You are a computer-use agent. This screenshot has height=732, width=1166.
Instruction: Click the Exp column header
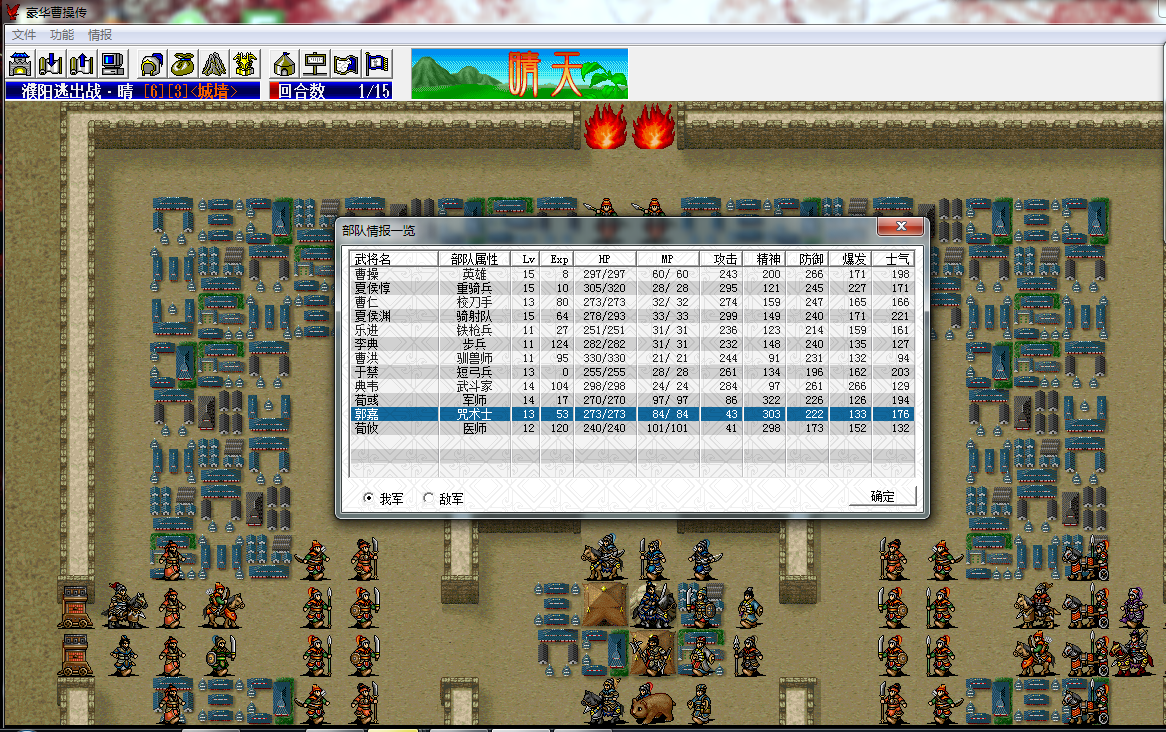point(556,259)
